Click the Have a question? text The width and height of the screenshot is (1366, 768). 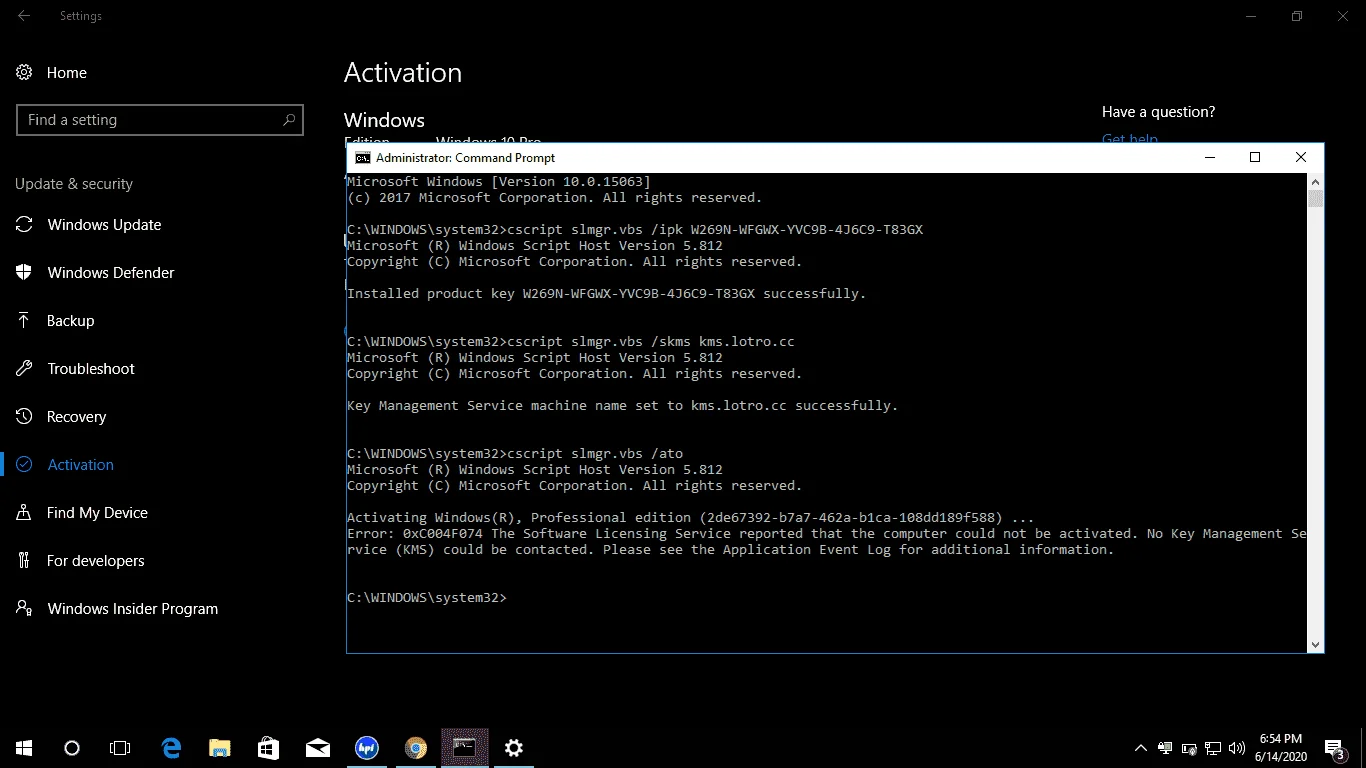click(1159, 112)
